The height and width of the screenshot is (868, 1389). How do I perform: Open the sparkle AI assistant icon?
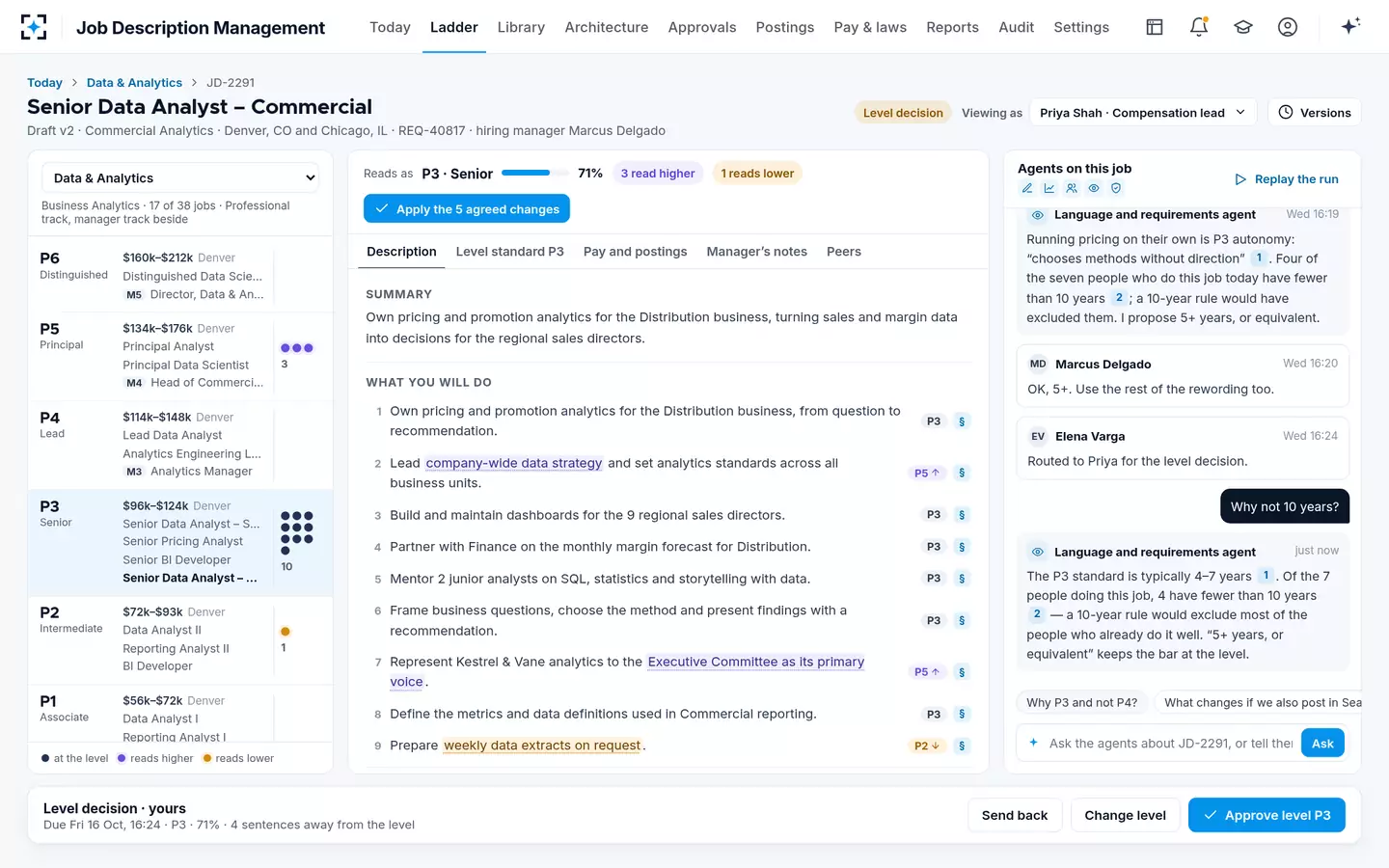1350,26
